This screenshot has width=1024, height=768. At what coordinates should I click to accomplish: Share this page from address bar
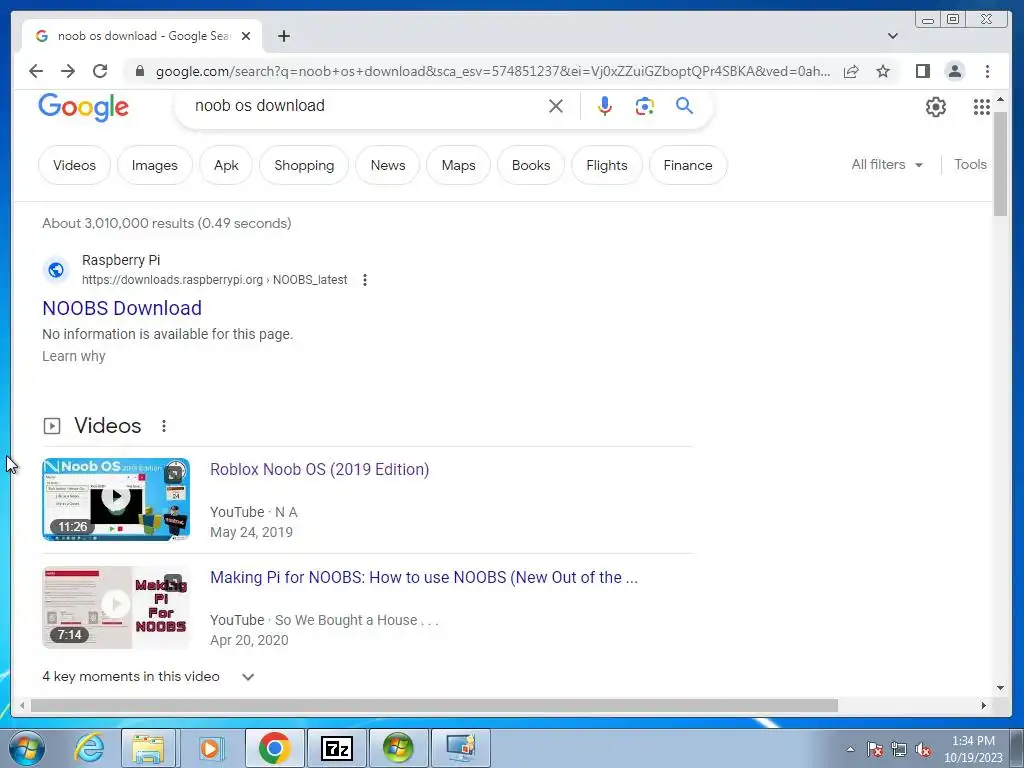pyautogui.click(x=851, y=71)
